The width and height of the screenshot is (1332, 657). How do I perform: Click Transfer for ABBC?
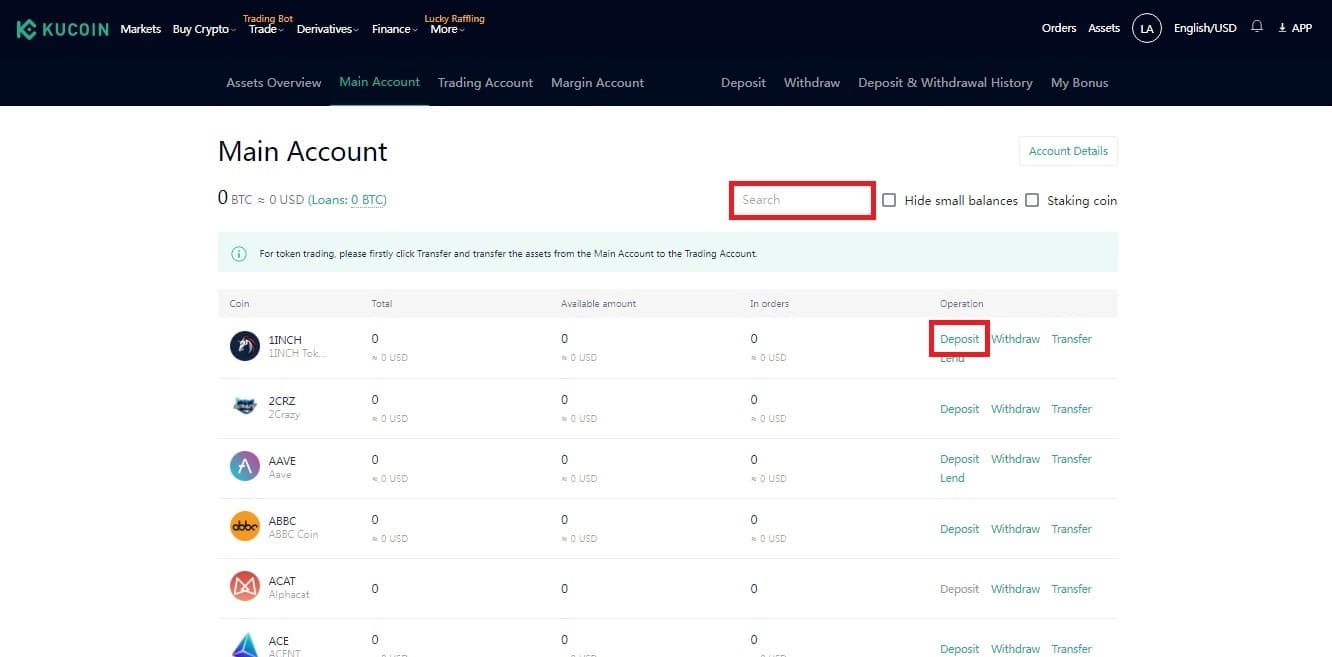(x=1072, y=529)
